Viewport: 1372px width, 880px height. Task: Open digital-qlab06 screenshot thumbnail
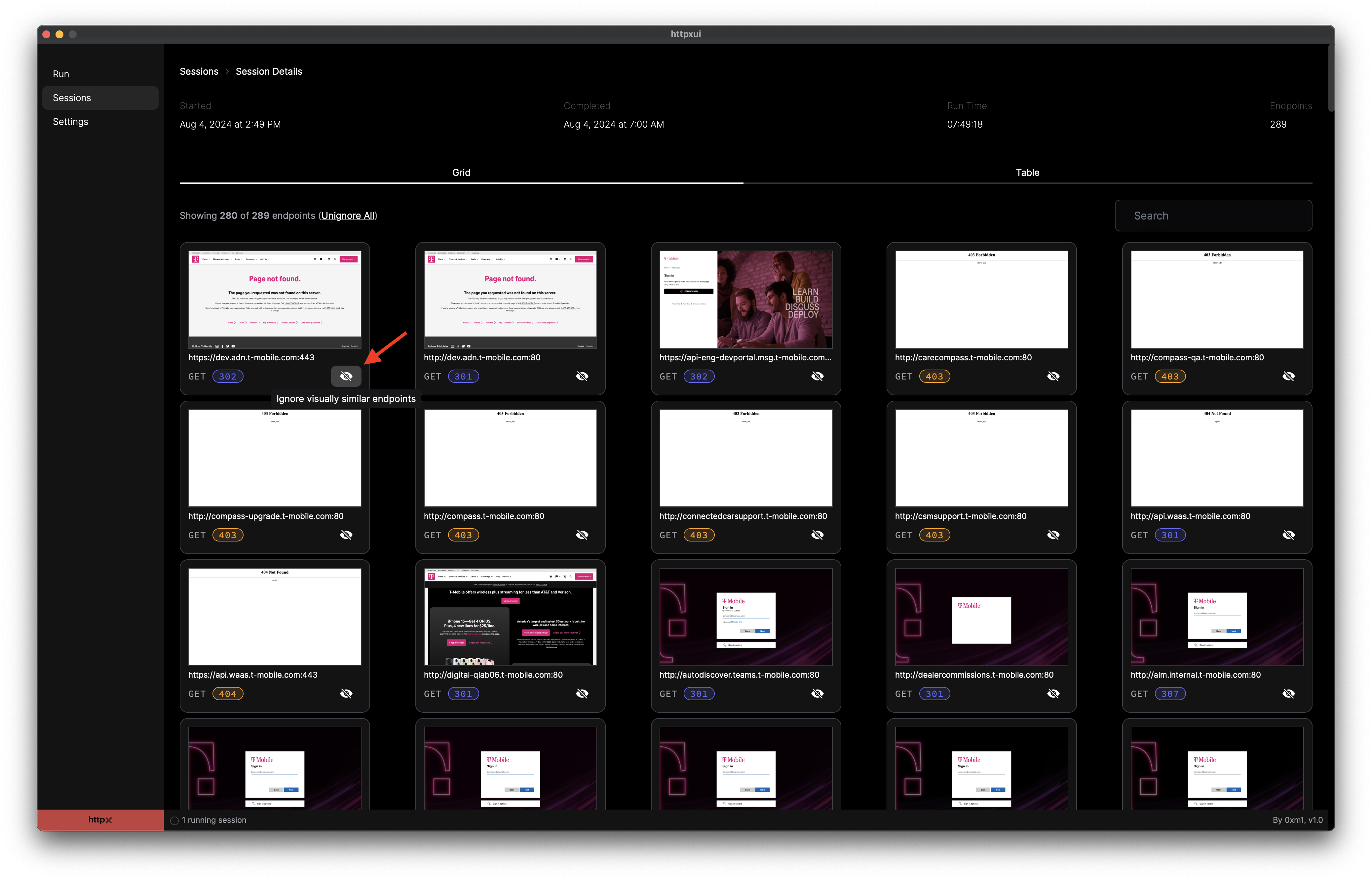[x=510, y=617]
